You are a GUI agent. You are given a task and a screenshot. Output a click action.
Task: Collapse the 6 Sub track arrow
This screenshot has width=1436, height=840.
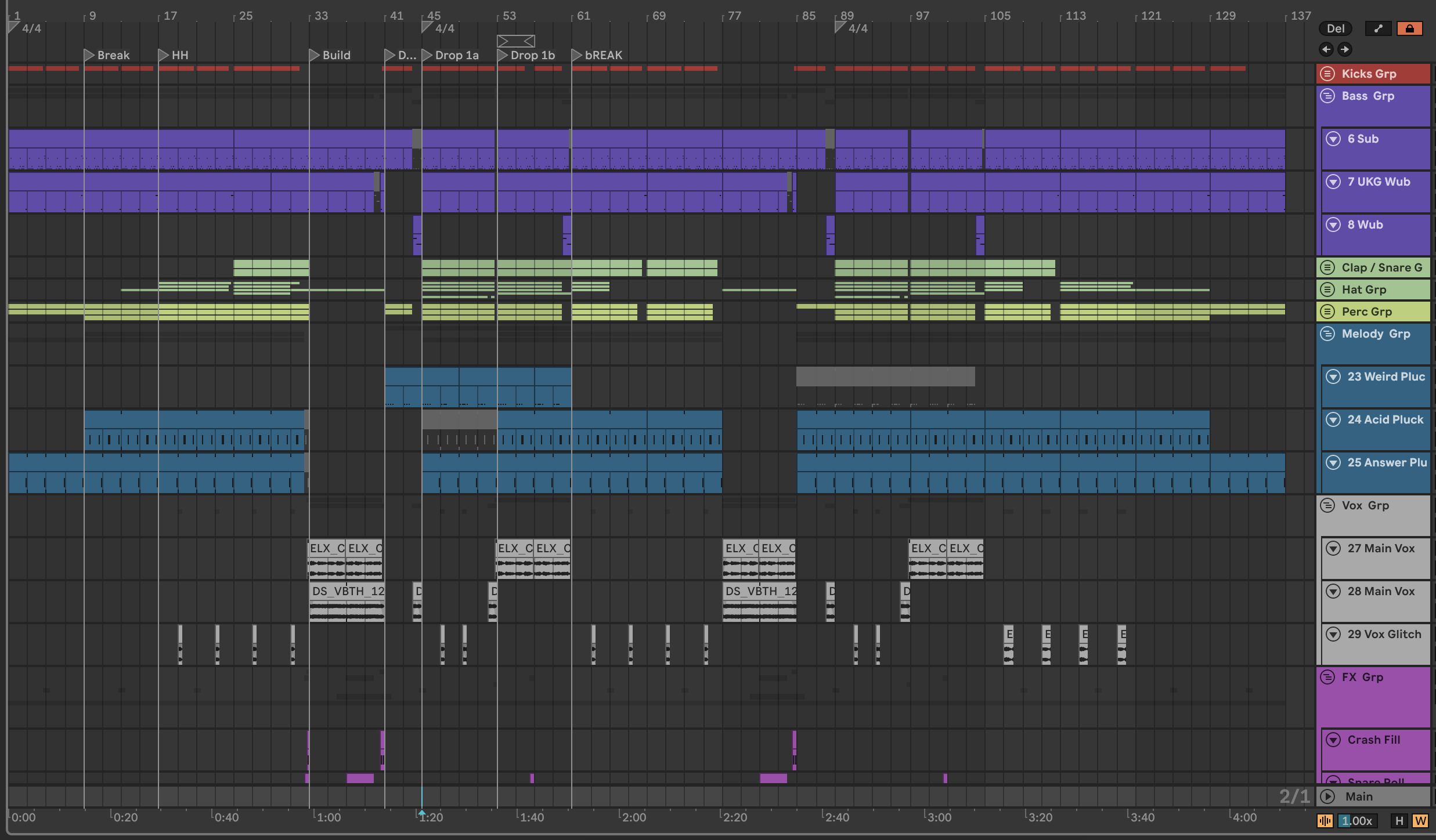pyautogui.click(x=1333, y=139)
